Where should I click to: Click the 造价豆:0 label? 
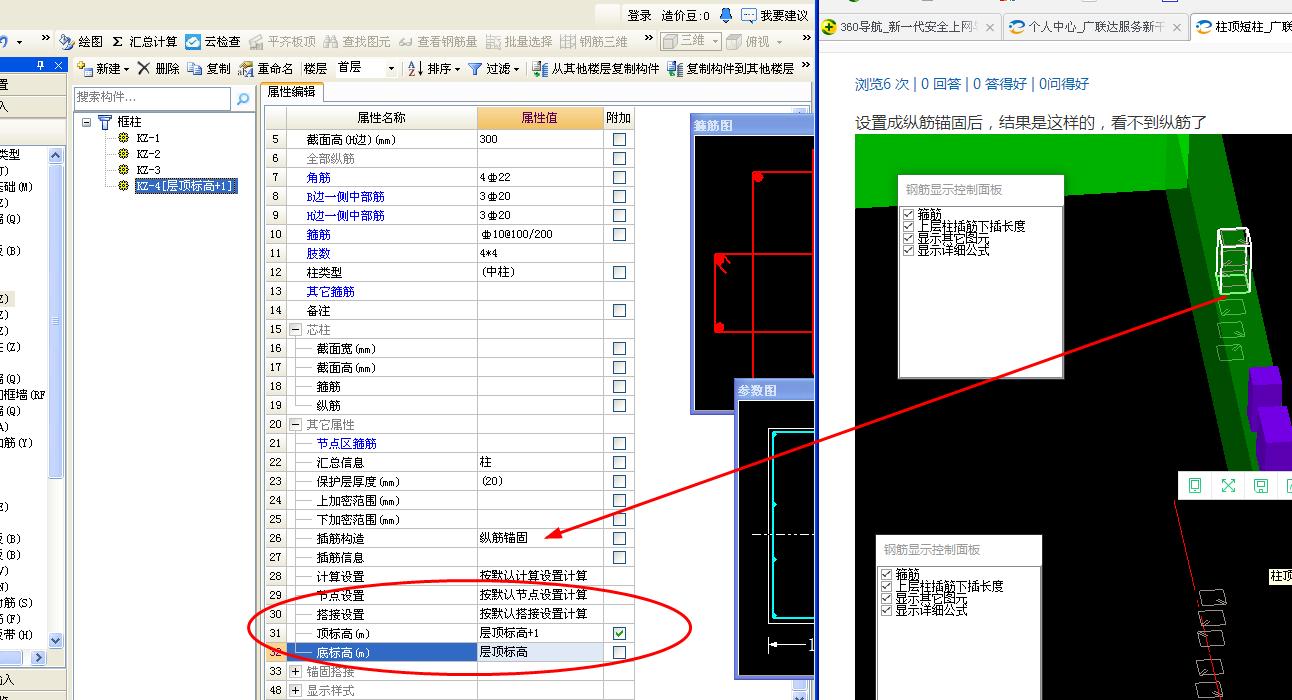point(685,15)
